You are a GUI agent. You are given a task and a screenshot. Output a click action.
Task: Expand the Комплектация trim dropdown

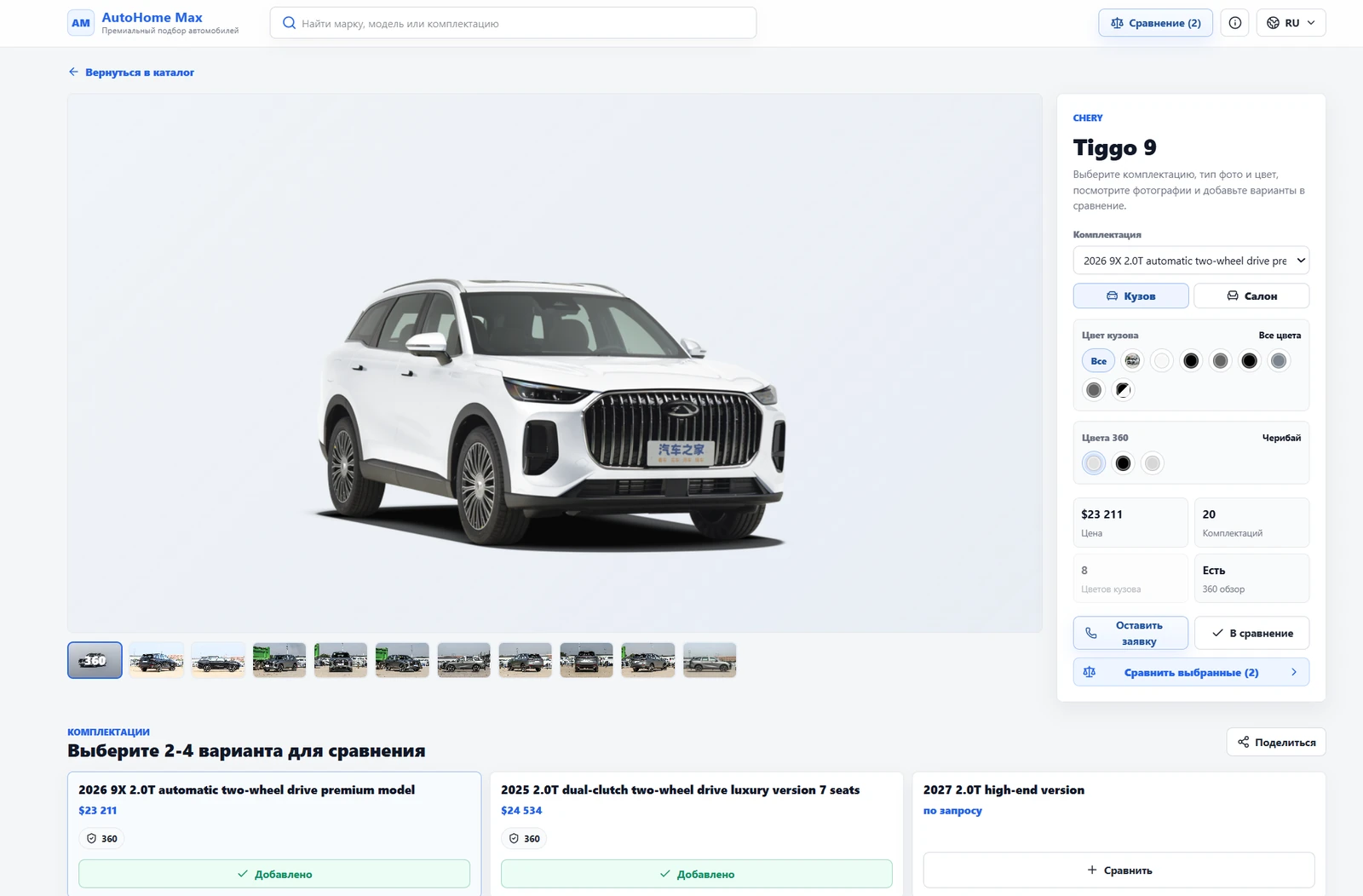click(x=1191, y=261)
